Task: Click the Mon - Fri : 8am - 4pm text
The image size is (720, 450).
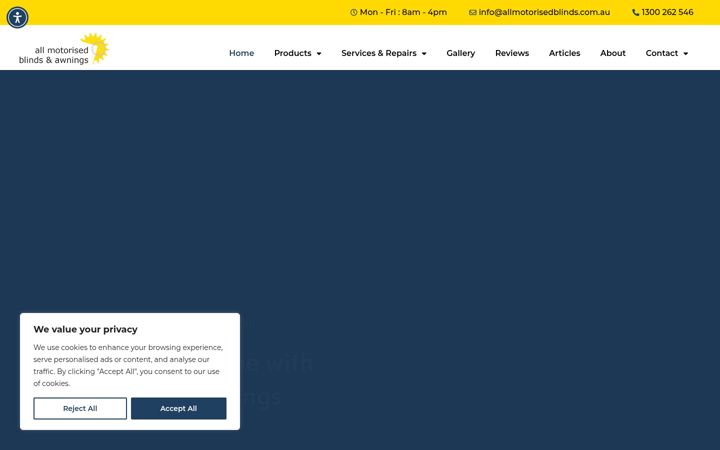Action: pos(403,12)
